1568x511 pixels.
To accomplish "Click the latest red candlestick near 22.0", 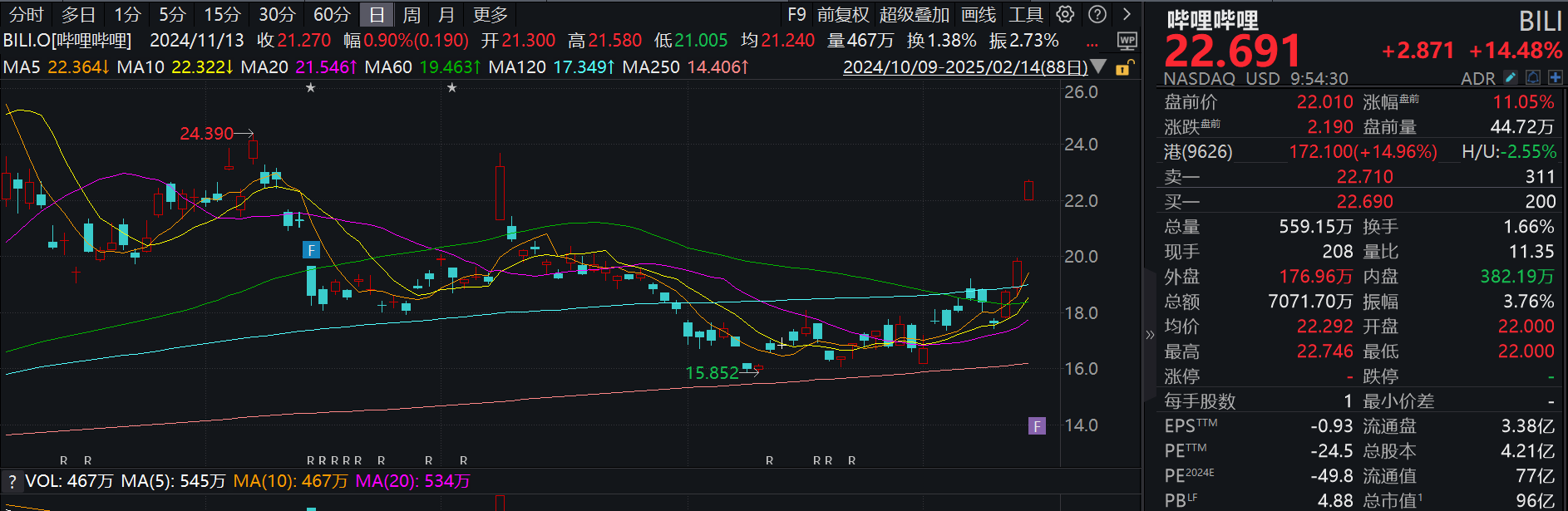I will click(x=1028, y=190).
